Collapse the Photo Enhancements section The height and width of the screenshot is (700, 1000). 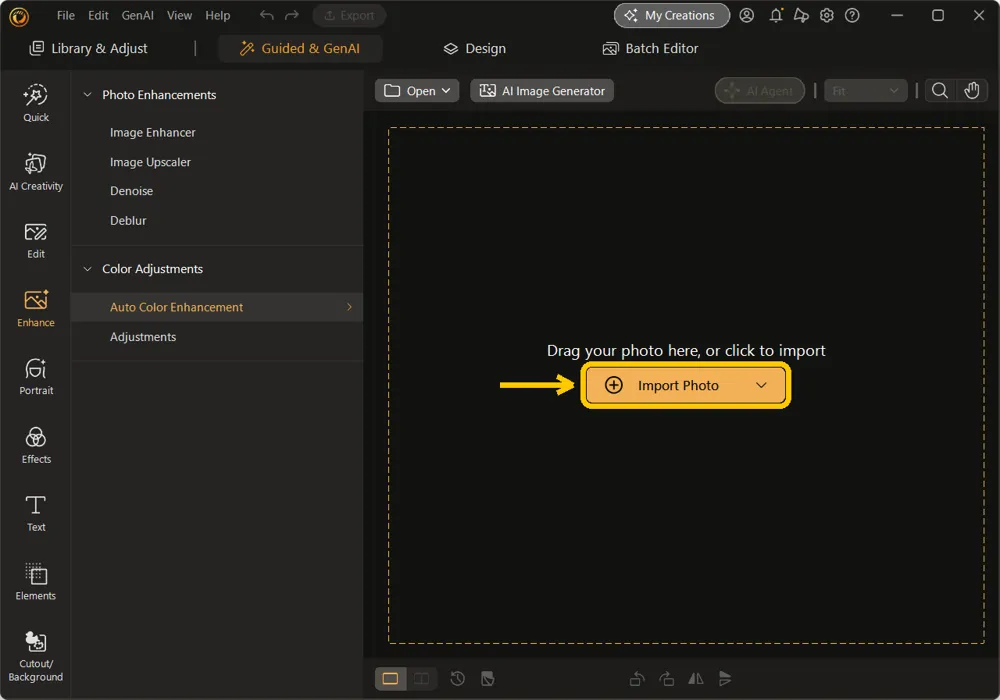click(x=87, y=94)
